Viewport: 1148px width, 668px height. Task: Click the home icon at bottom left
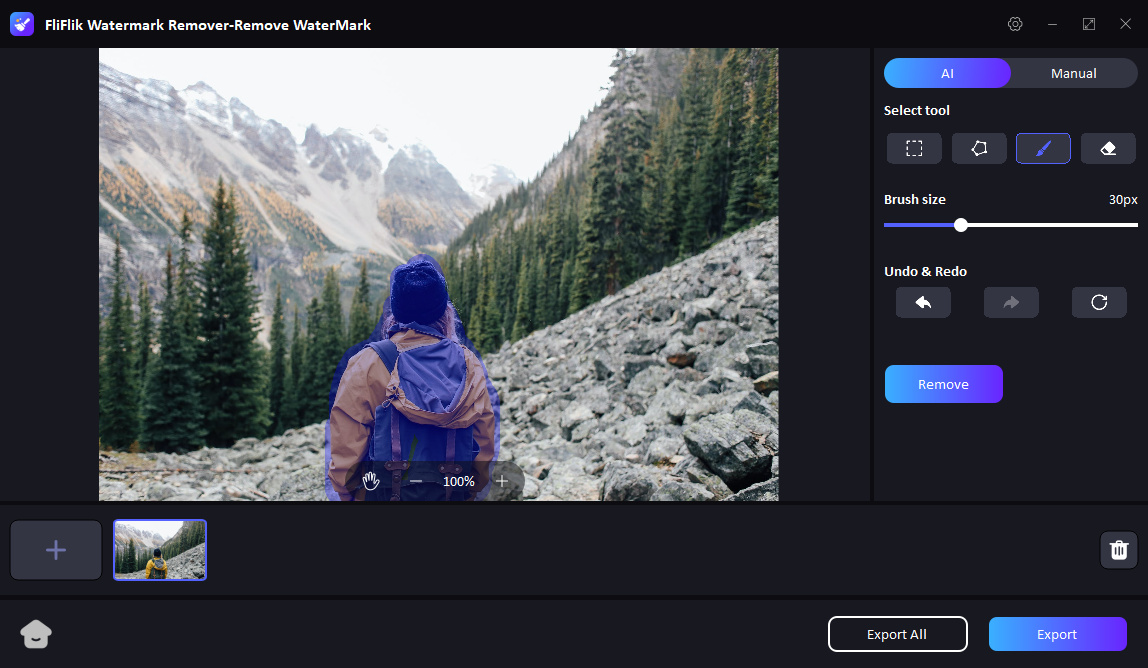pyautogui.click(x=36, y=634)
